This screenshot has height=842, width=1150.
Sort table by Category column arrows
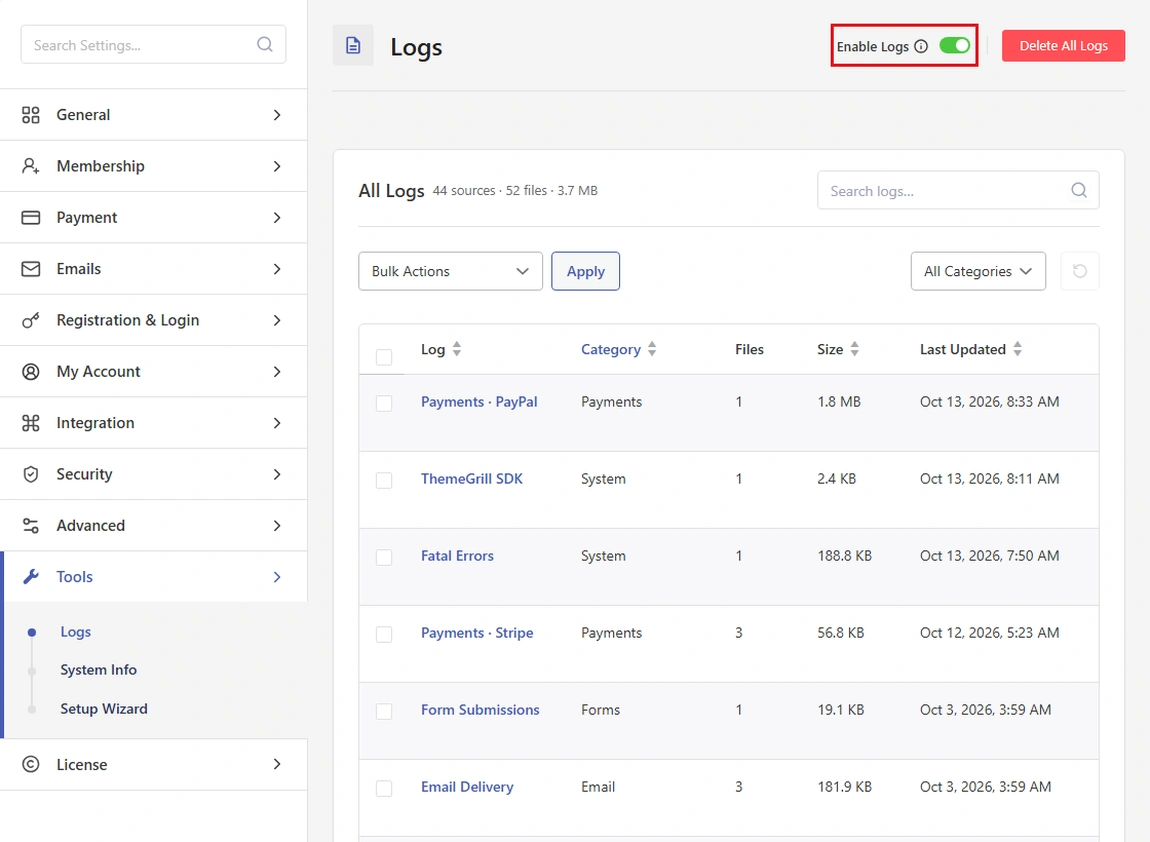click(652, 349)
